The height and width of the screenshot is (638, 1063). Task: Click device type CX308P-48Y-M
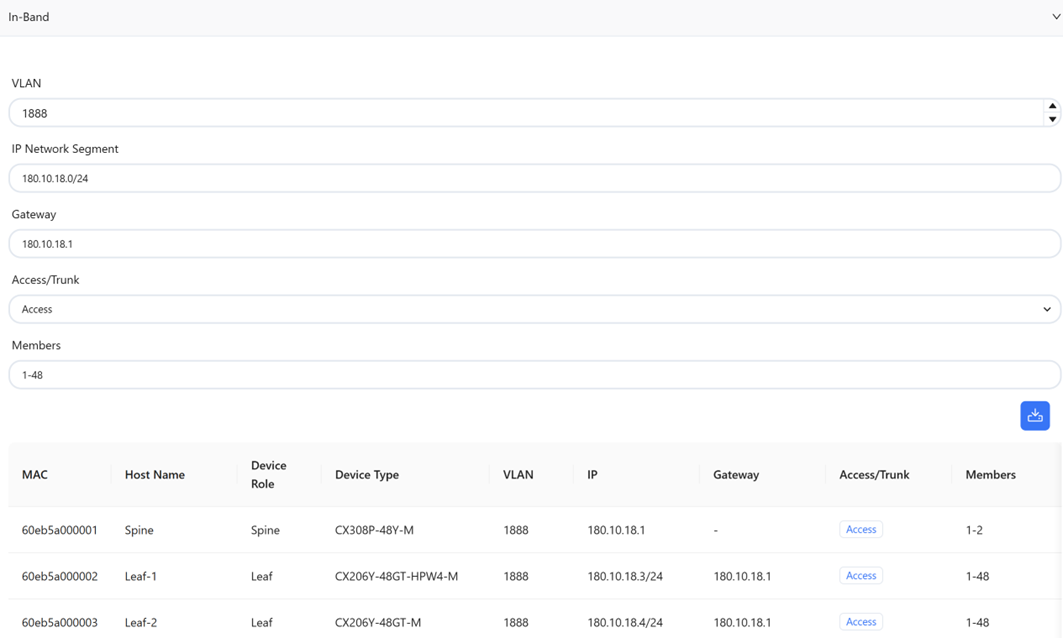tap(374, 530)
